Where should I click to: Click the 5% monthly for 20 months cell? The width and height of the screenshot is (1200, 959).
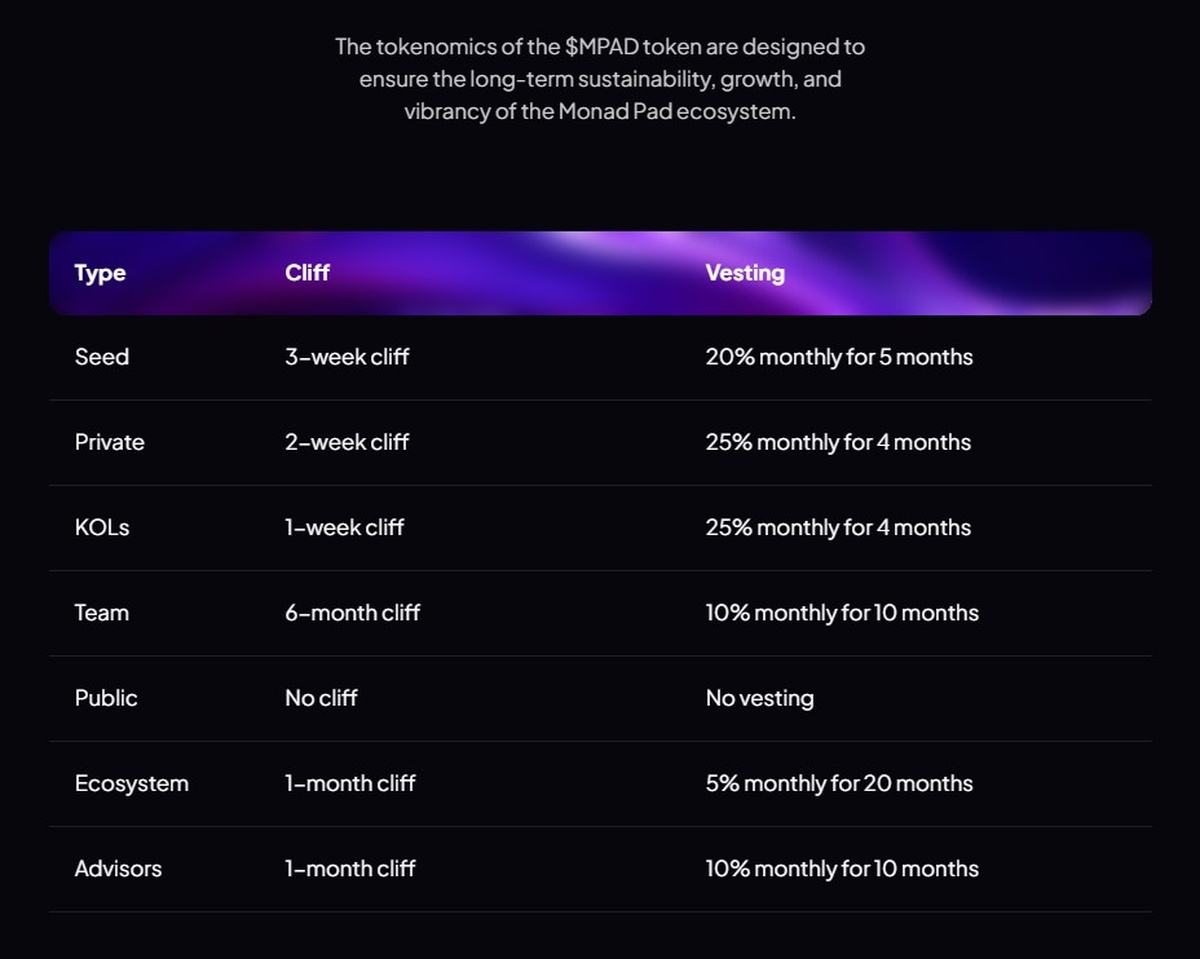point(839,783)
